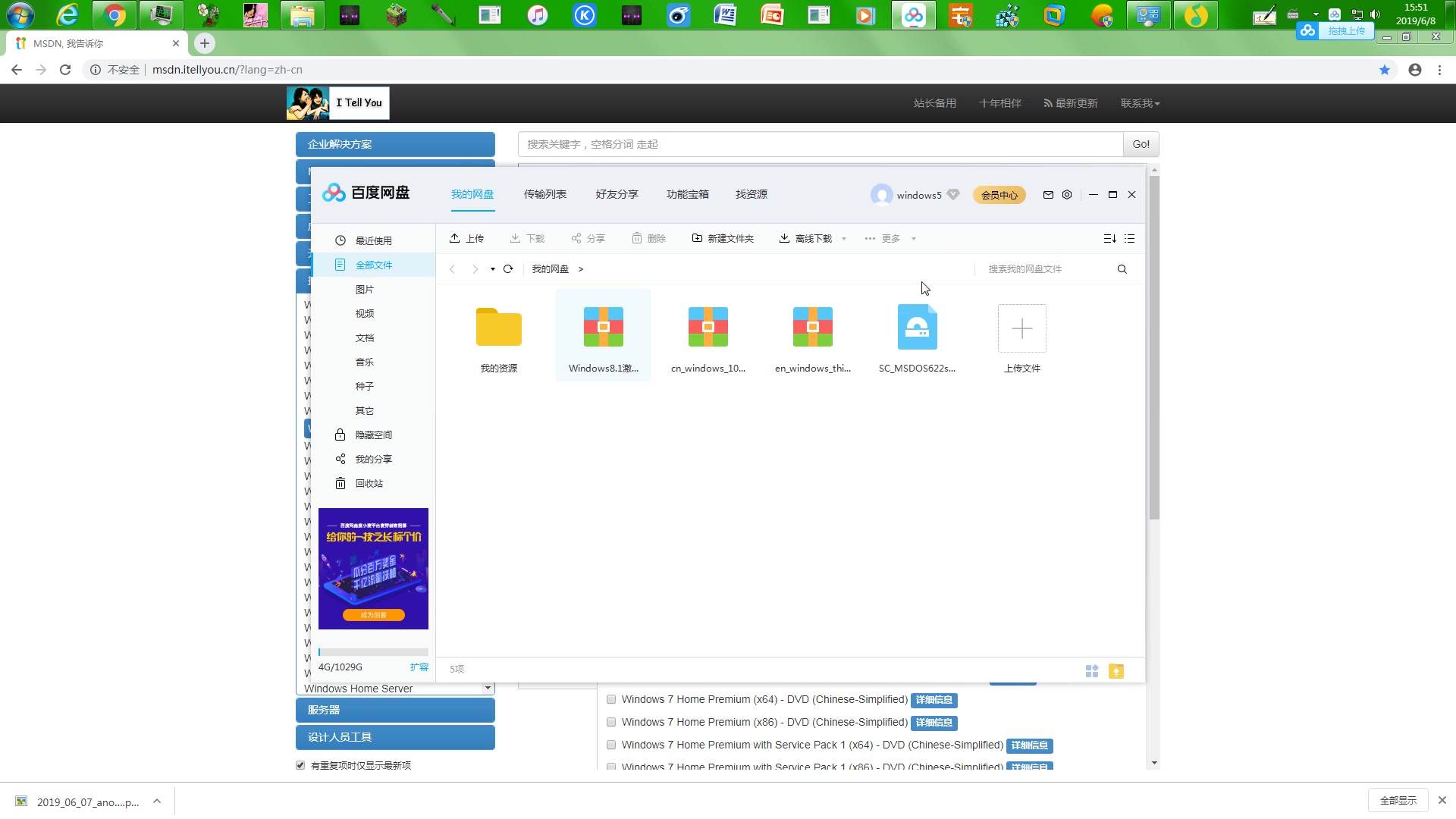Toggle 有重复项时仅显示最新项 checkbox
The image size is (1456, 819).
pos(300,765)
